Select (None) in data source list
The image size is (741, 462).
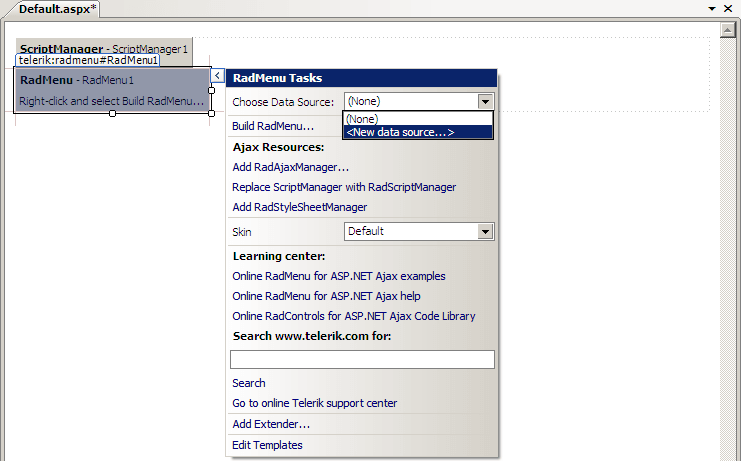[418, 119]
